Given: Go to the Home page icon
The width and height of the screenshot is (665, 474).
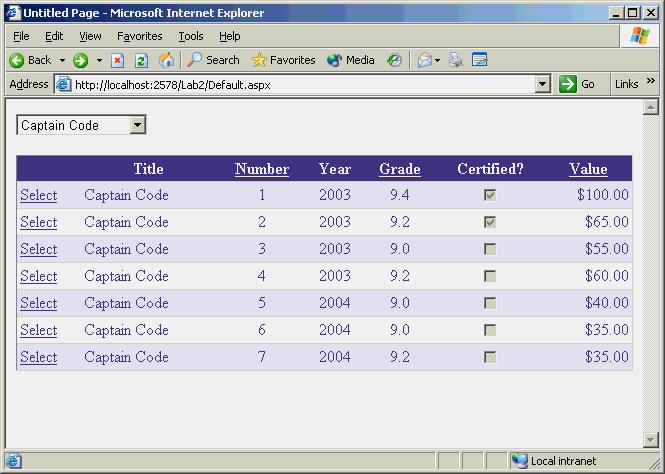Looking at the screenshot, I should tap(166, 60).
